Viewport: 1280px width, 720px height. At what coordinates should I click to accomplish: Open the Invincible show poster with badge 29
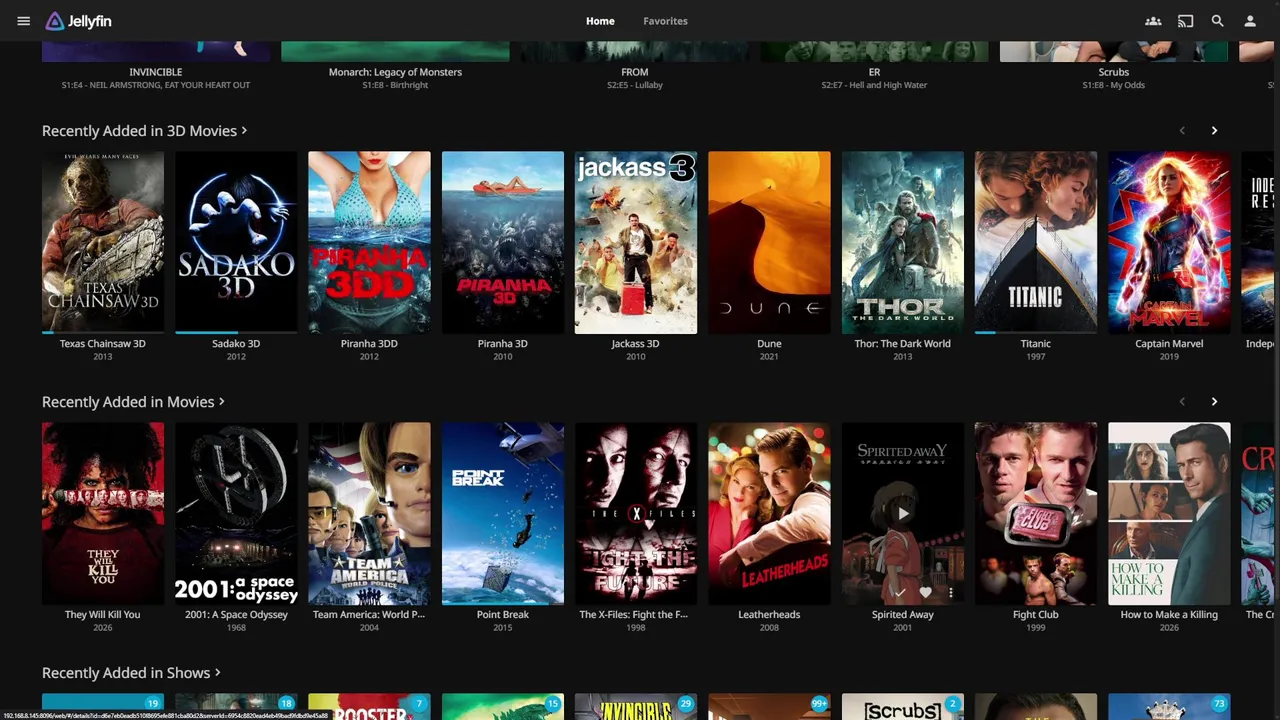636,707
